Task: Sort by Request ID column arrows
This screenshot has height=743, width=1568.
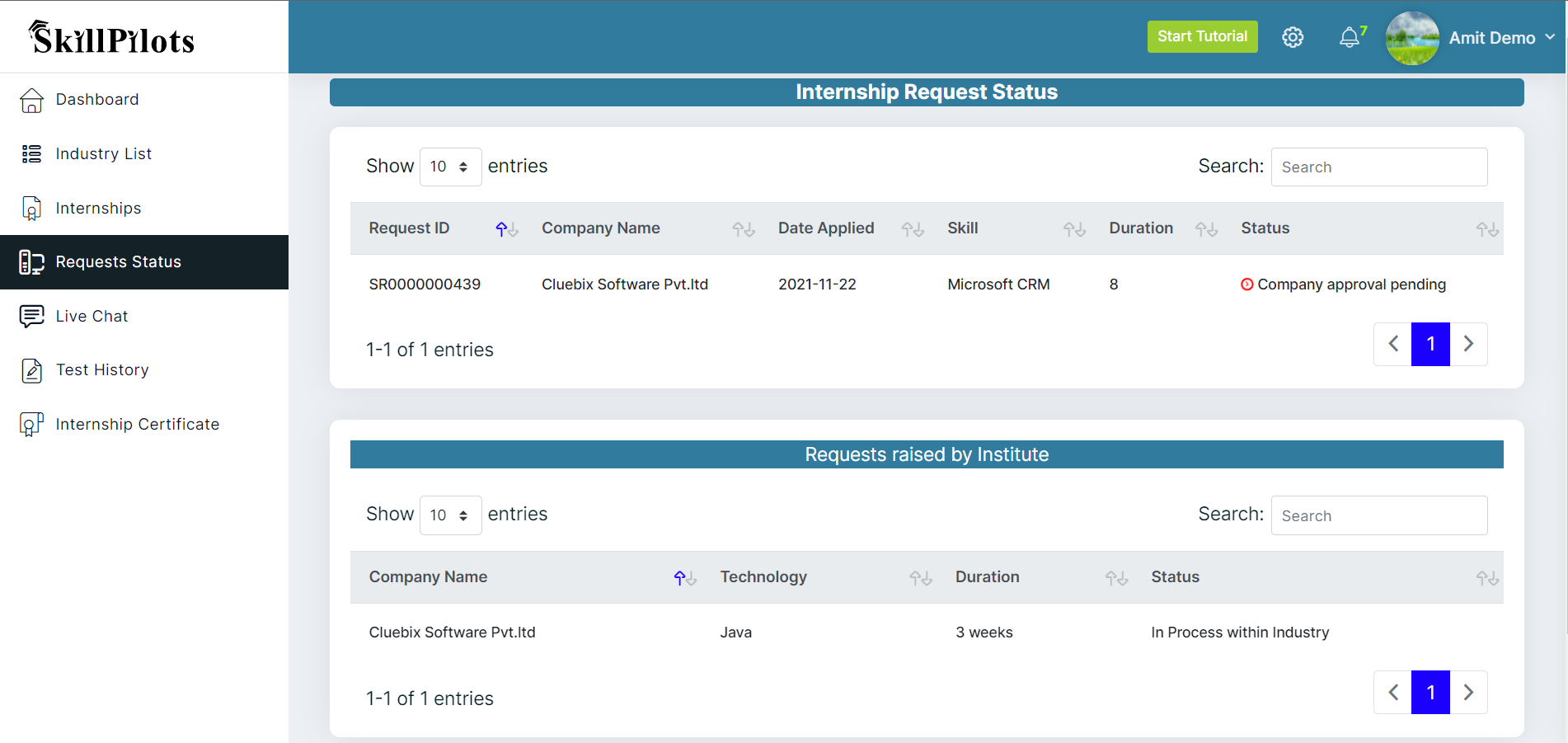Action: tap(506, 229)
